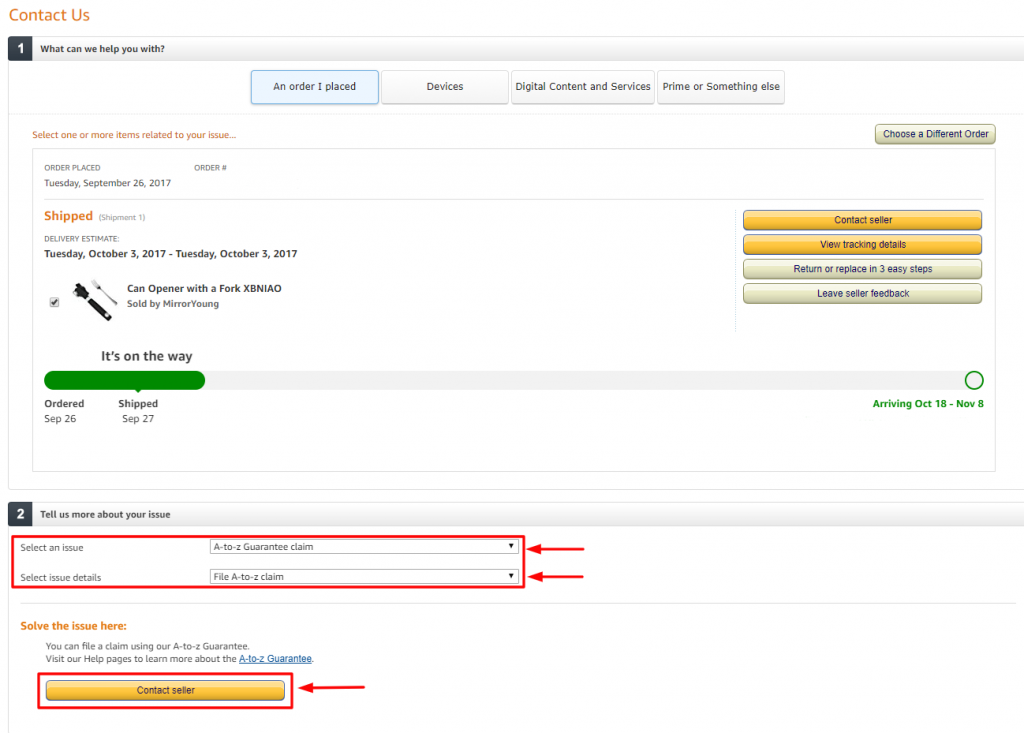1024x733 pixels.
Task: Click the can opener product thumbnail
Action: [93, 299]
